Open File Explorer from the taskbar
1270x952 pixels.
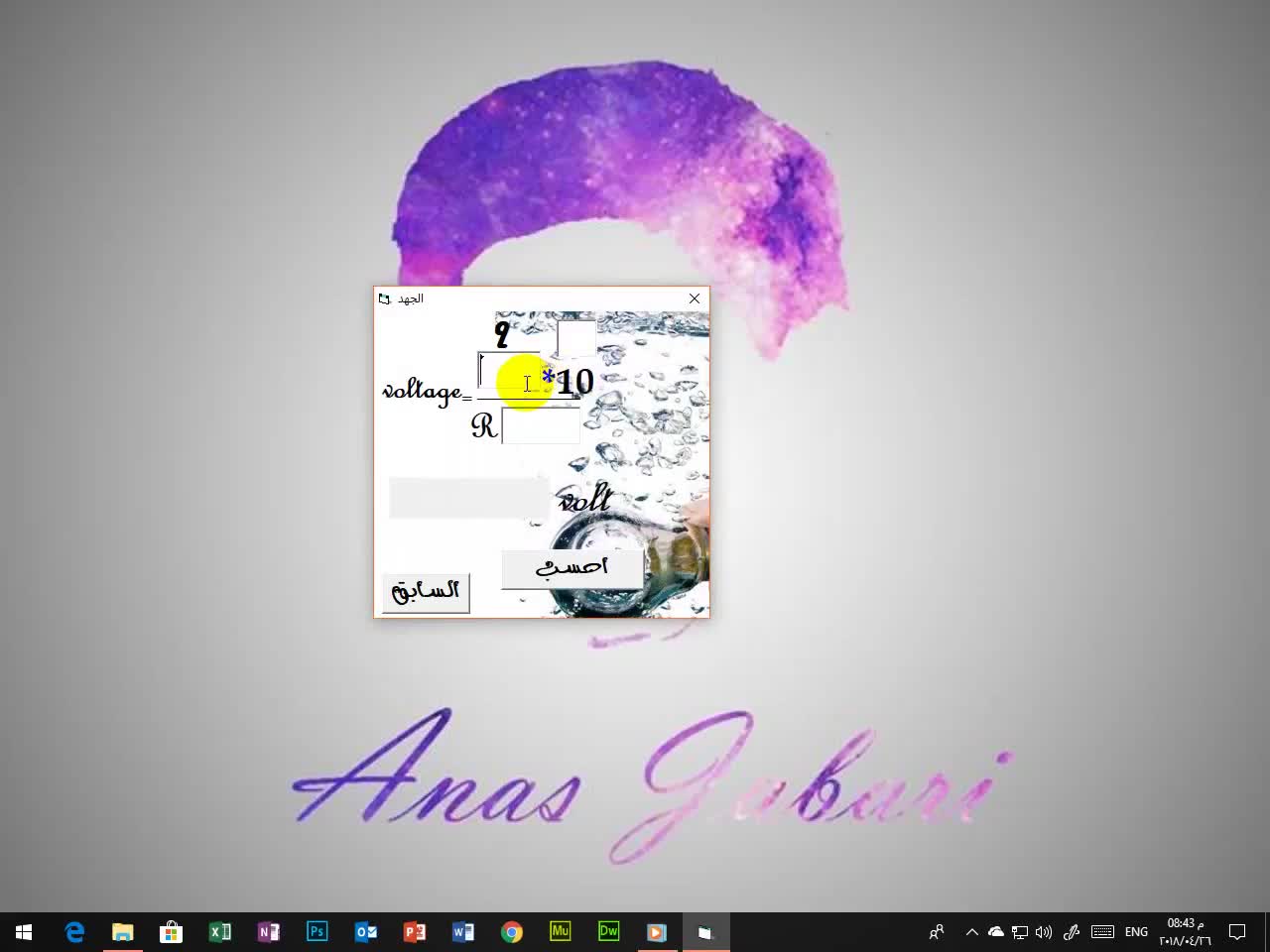tap(122, 932)
